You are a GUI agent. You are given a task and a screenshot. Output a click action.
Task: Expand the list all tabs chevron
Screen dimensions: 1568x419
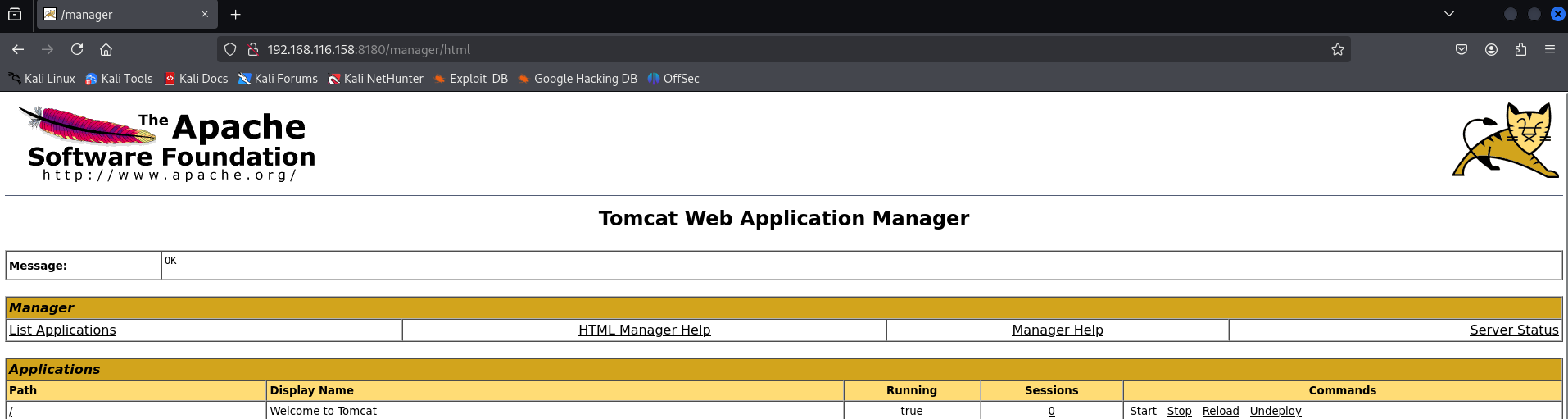(1448, 14)
